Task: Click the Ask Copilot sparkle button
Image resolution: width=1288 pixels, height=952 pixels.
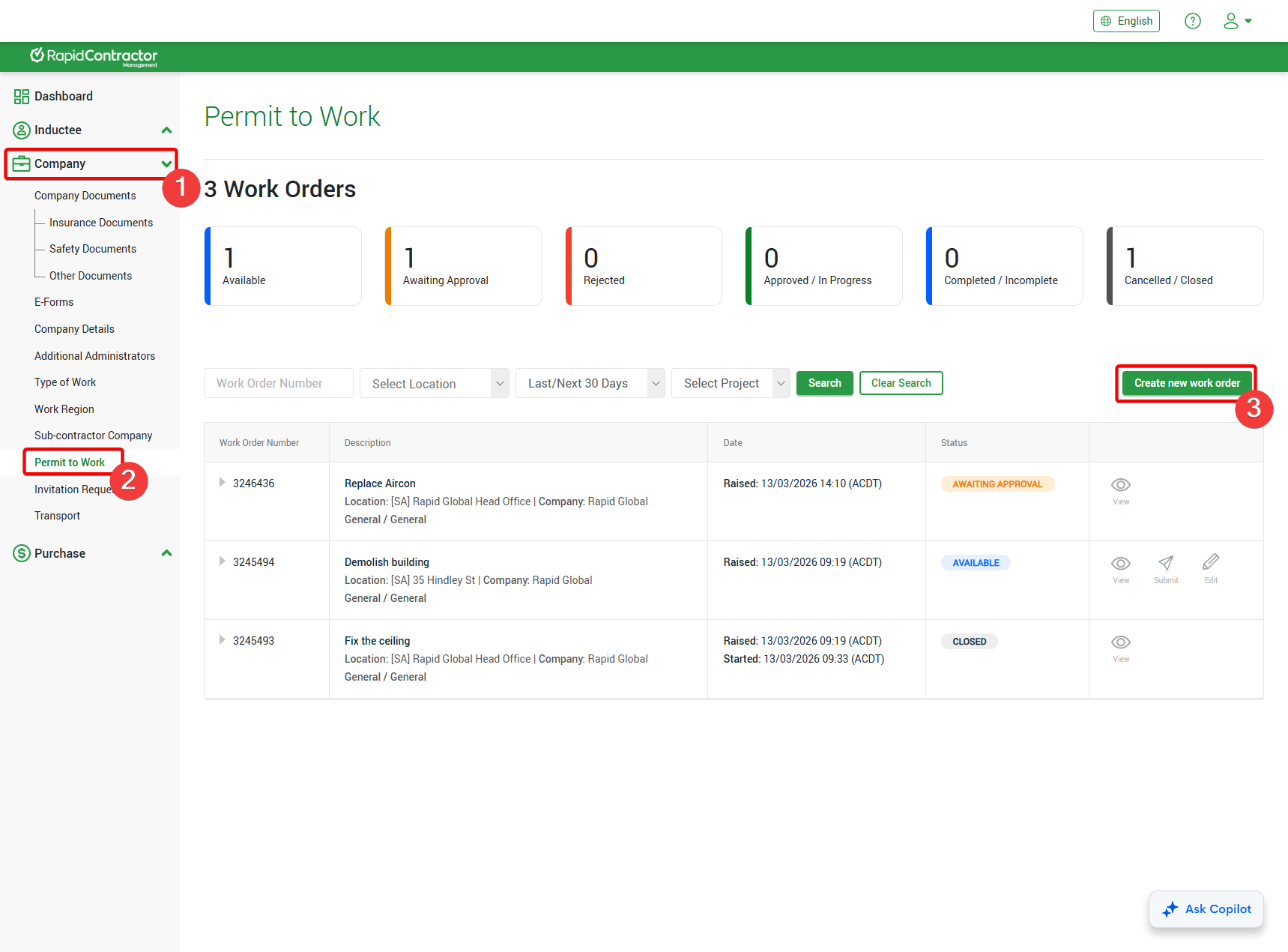Action: pos(1206,909)
